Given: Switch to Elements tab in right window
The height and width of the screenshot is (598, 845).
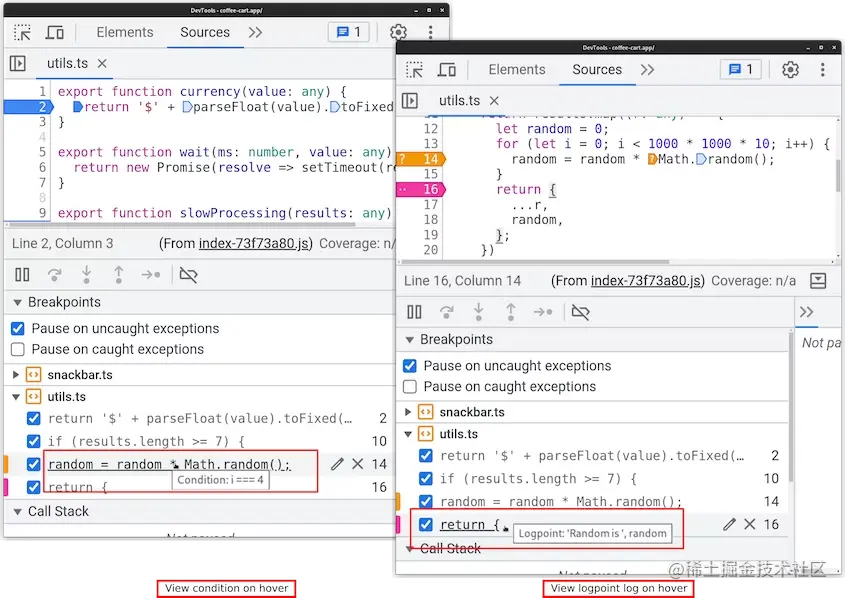Looking at the screenshot, I should click(x=517, y=70).
